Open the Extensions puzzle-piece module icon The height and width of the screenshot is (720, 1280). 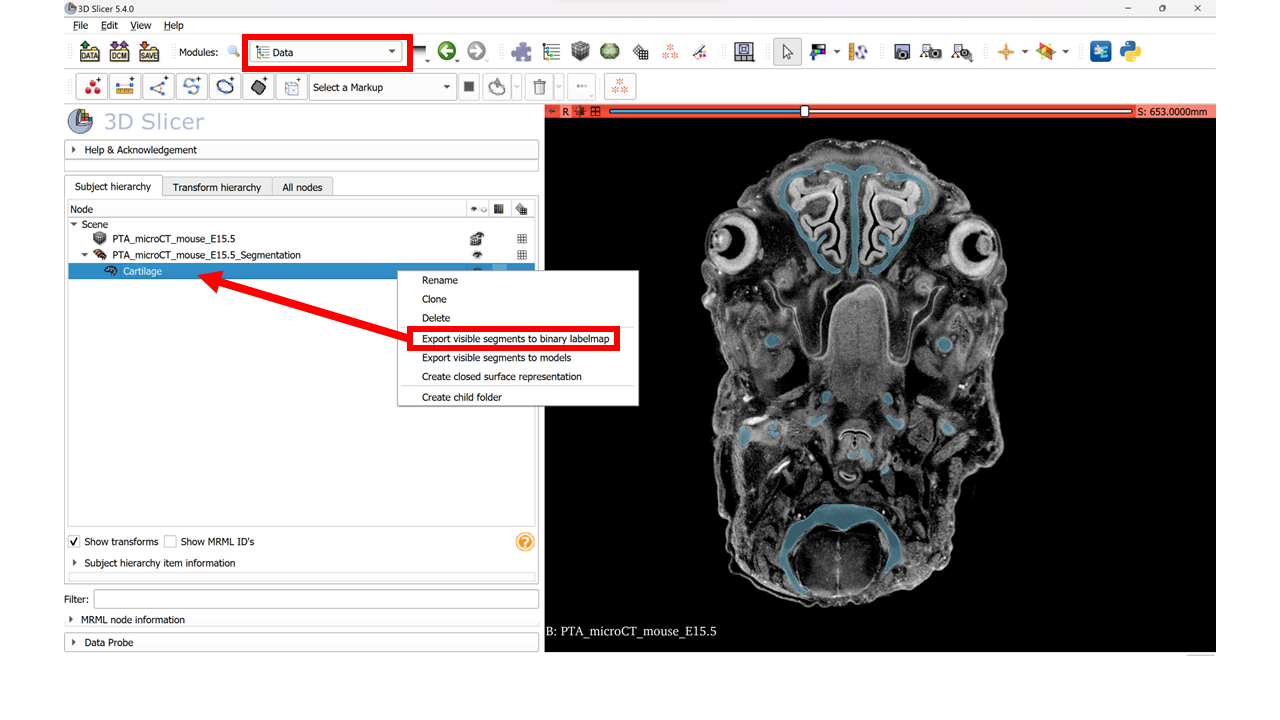pos(521,52)
